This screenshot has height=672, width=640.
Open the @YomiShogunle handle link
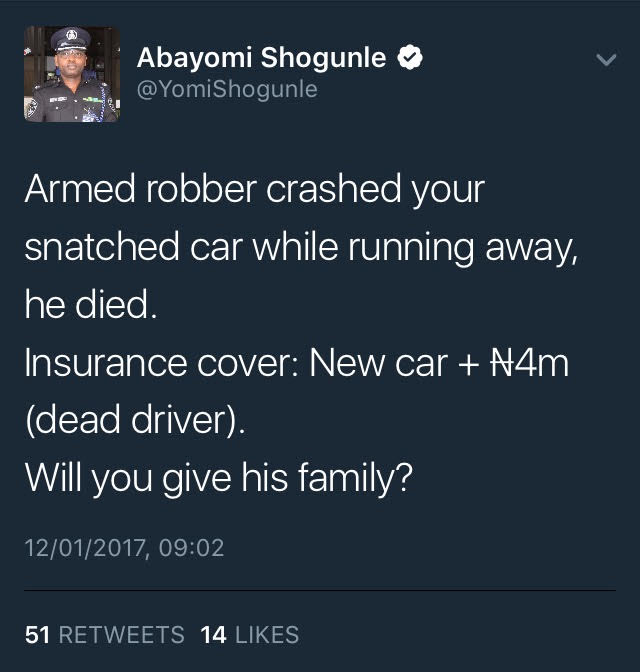click(227, 89)
